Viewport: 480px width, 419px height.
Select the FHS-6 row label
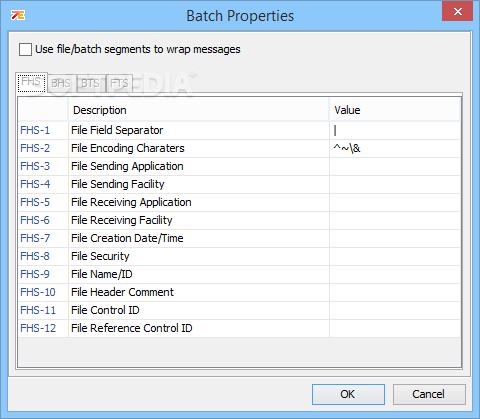35,220
